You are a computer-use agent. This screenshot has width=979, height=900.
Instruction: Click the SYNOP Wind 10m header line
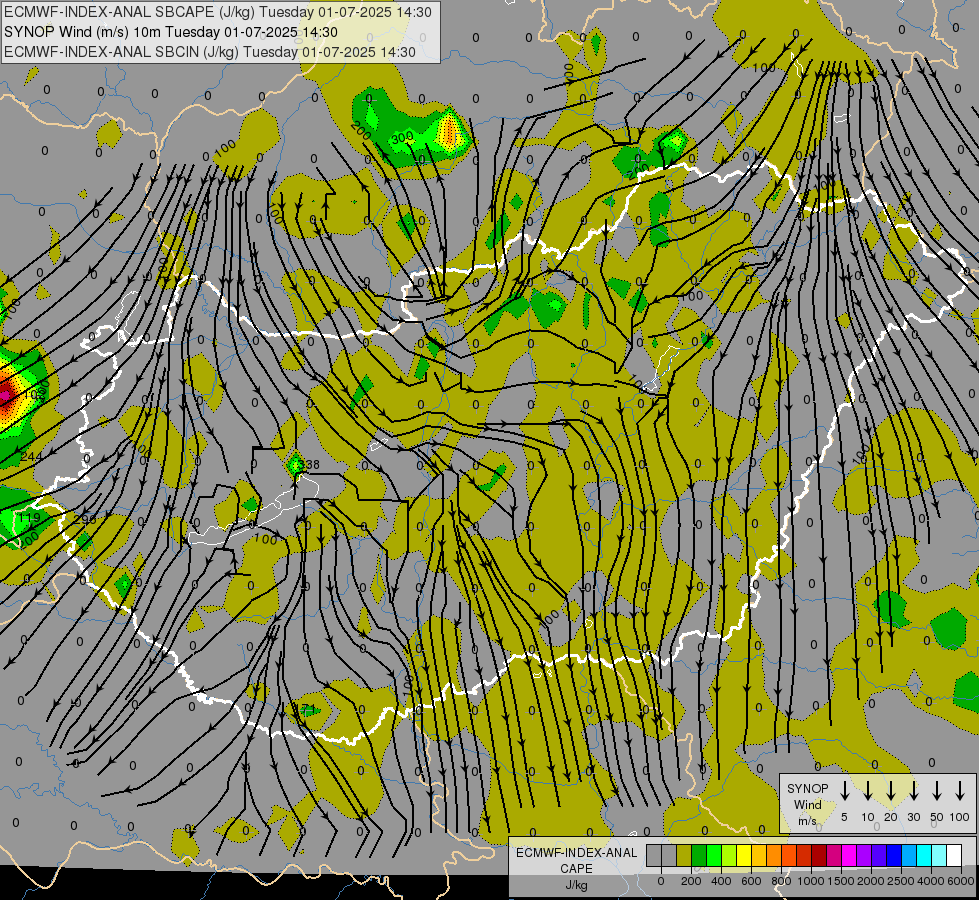170,32
